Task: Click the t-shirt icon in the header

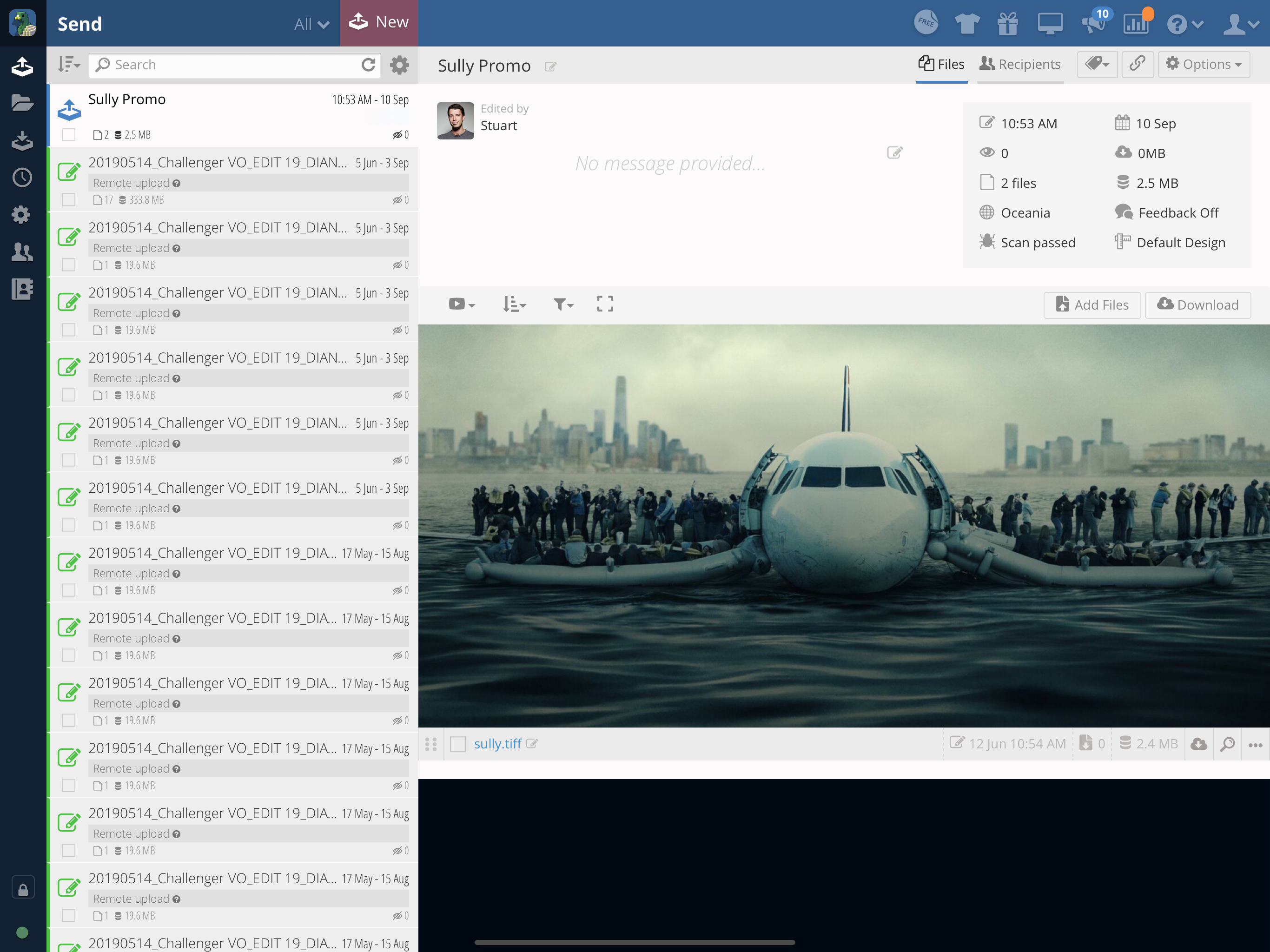Action: coord(967,24)
